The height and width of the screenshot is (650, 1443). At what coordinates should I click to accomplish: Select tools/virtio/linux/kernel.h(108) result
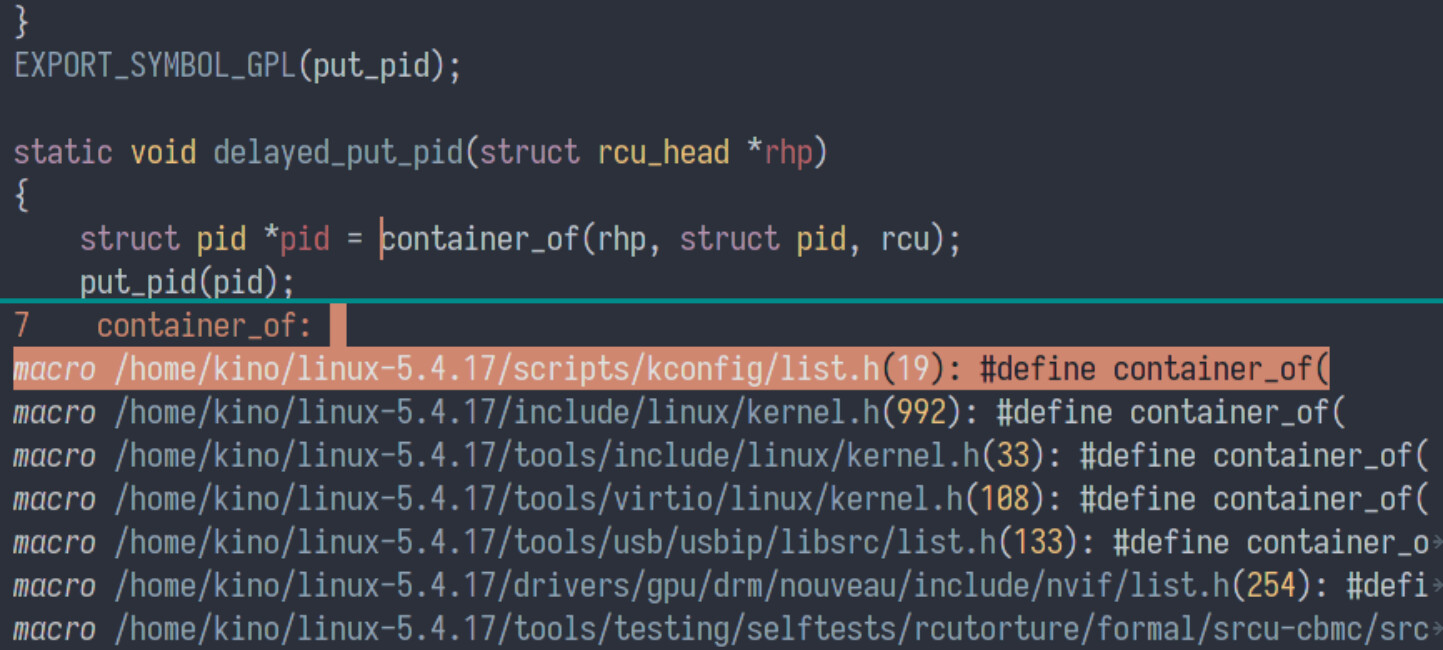(x=721, y=499)
